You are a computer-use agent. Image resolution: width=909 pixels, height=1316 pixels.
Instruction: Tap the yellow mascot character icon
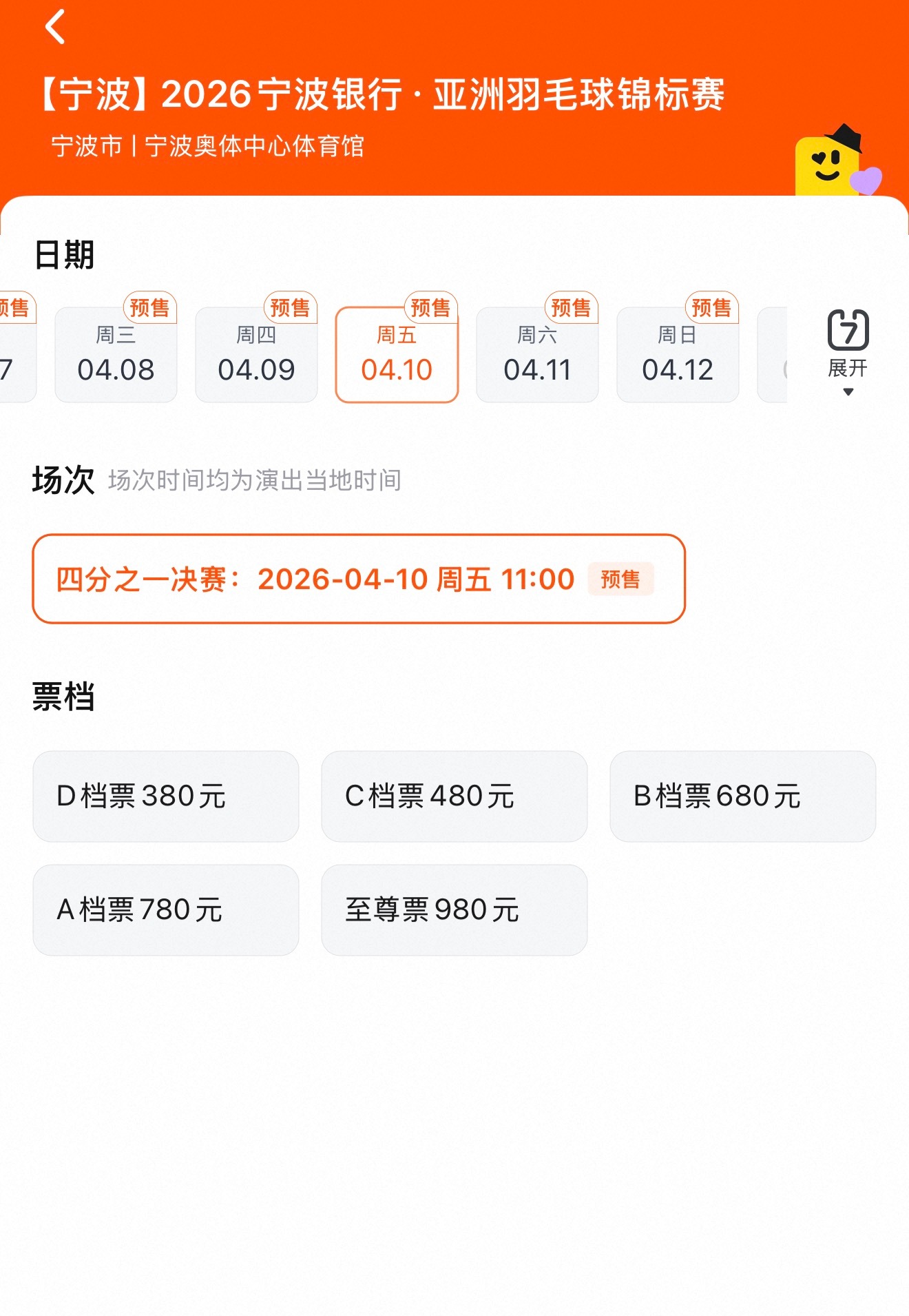[x=836, y=161]
